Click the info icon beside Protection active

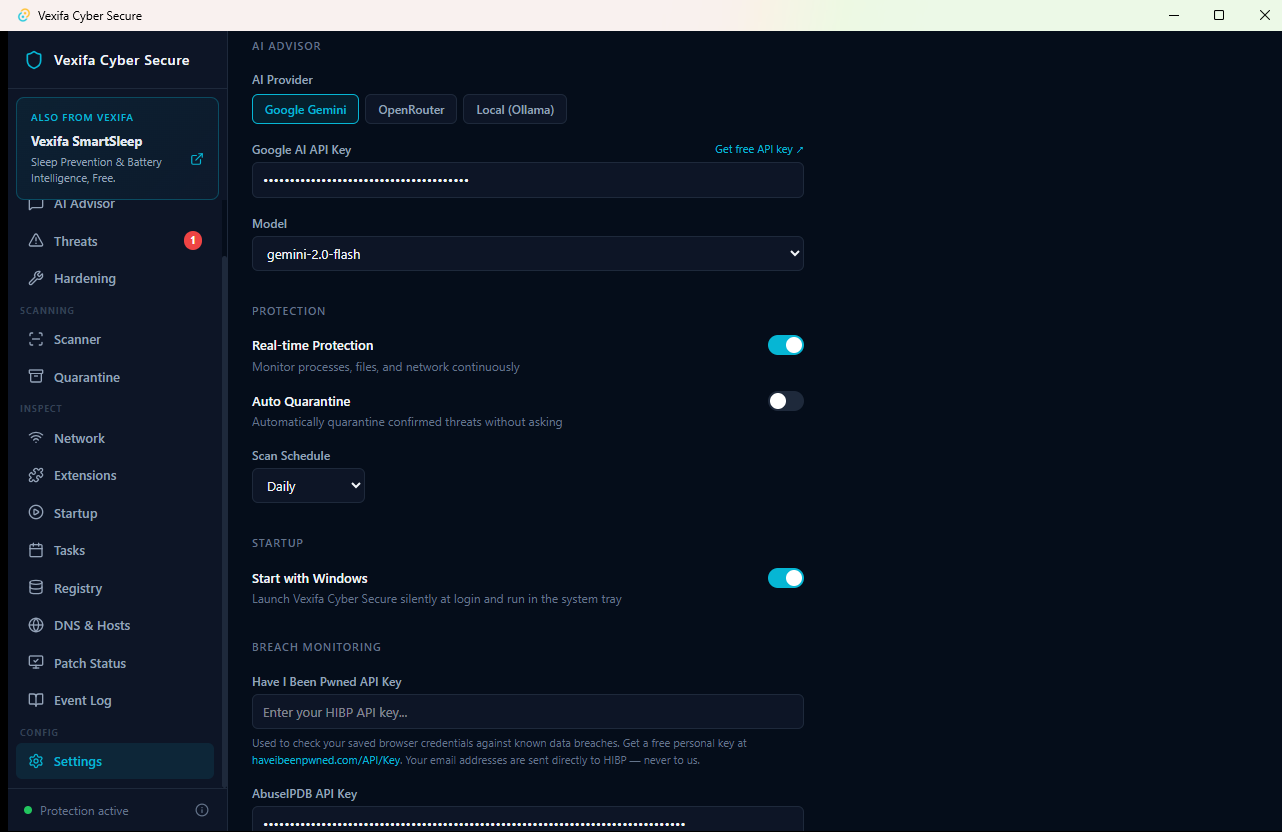pyautogui.click(x=202, y=810)
